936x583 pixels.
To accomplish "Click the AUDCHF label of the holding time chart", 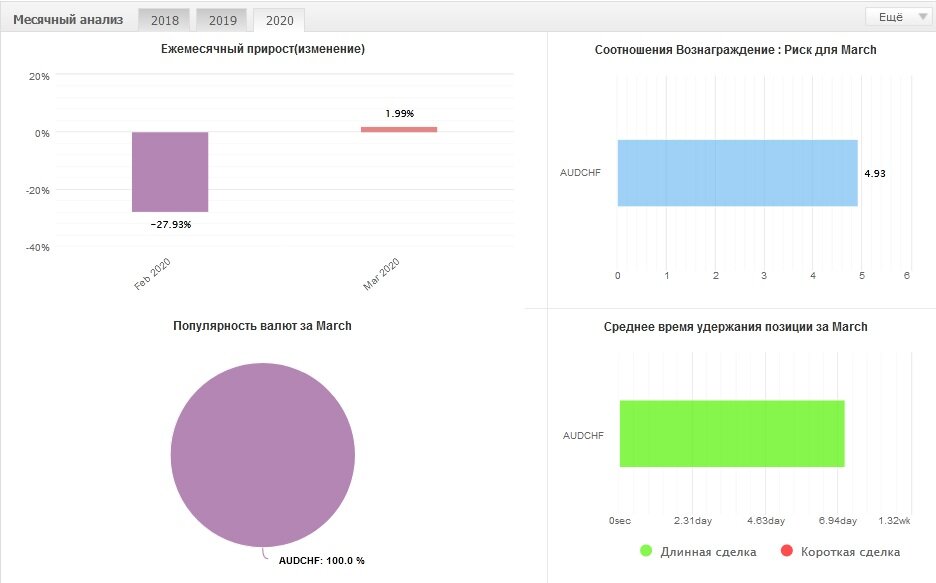I will point(583,436).
